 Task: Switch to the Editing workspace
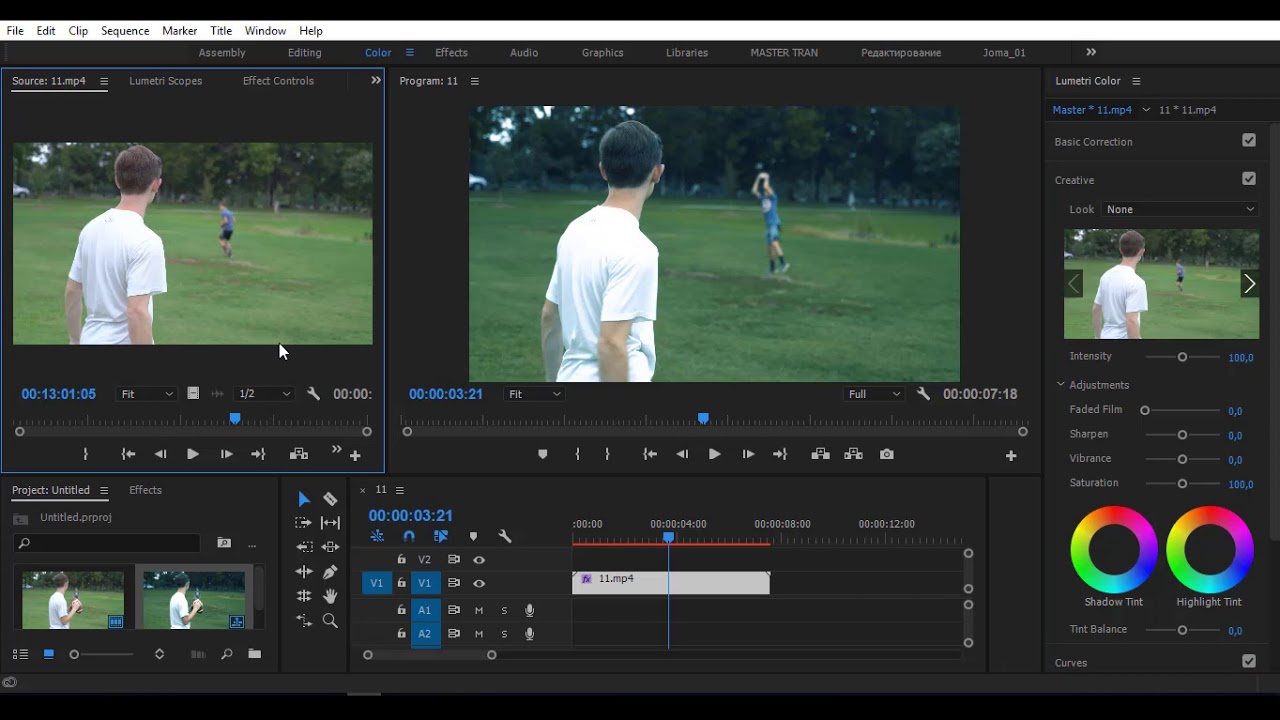pyautogui.click(x=305, y=52)
